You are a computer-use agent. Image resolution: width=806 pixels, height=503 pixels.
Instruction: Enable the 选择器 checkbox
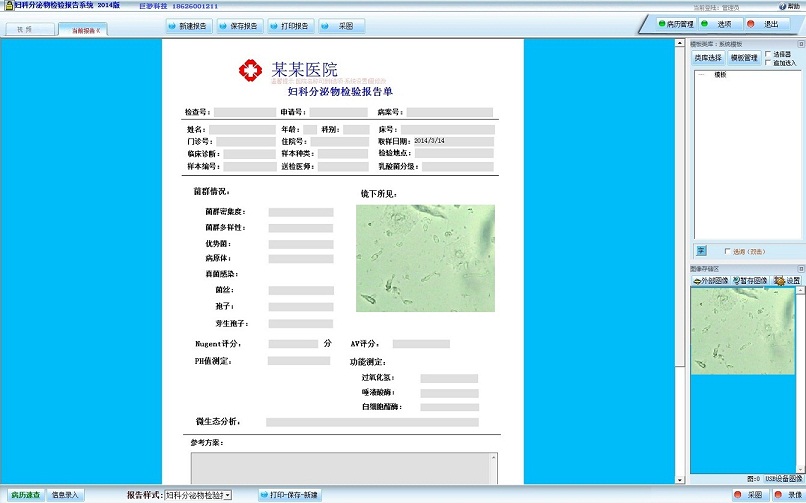point(768,53)
